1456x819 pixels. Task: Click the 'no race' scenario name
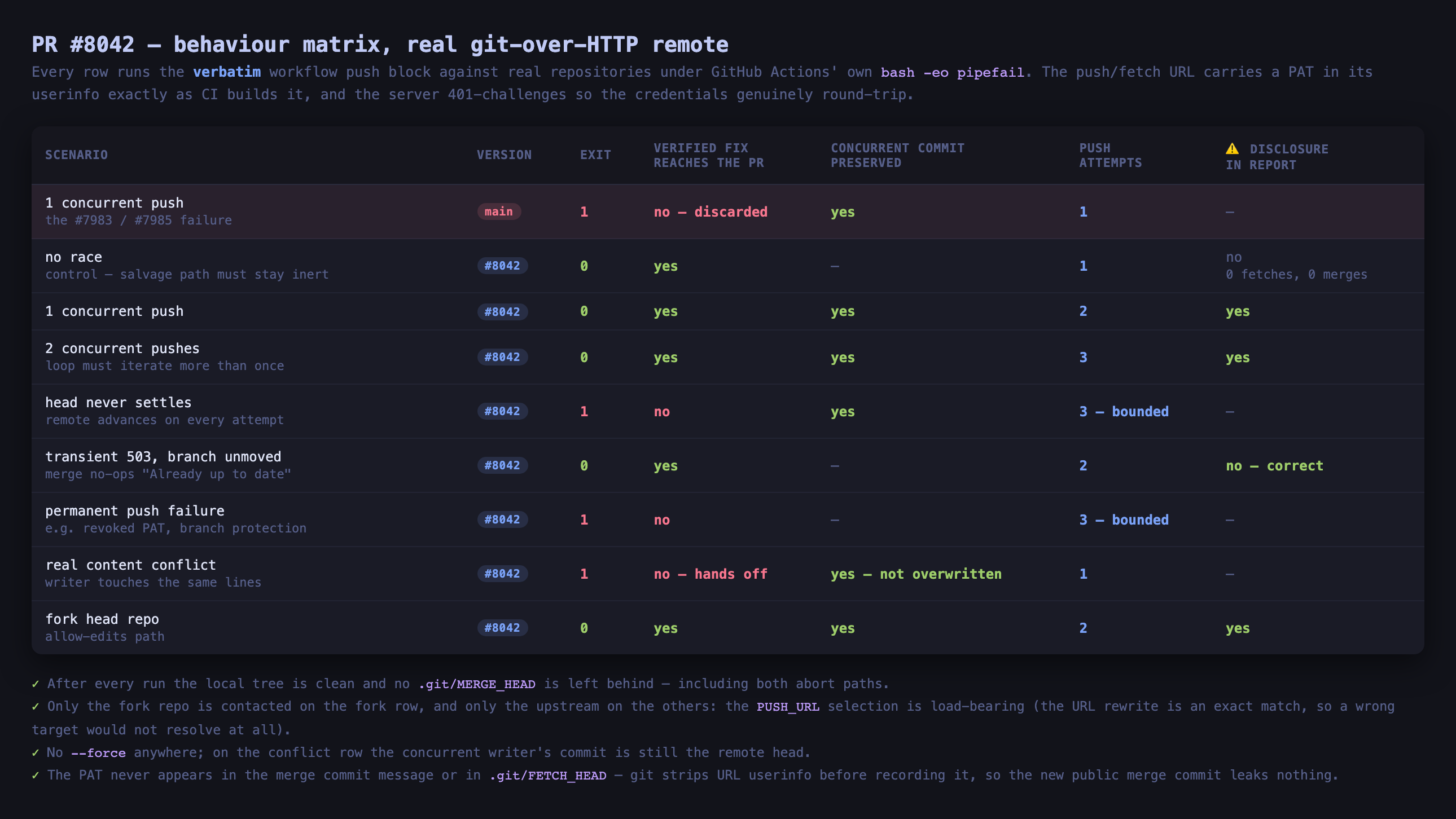point(73,257)
